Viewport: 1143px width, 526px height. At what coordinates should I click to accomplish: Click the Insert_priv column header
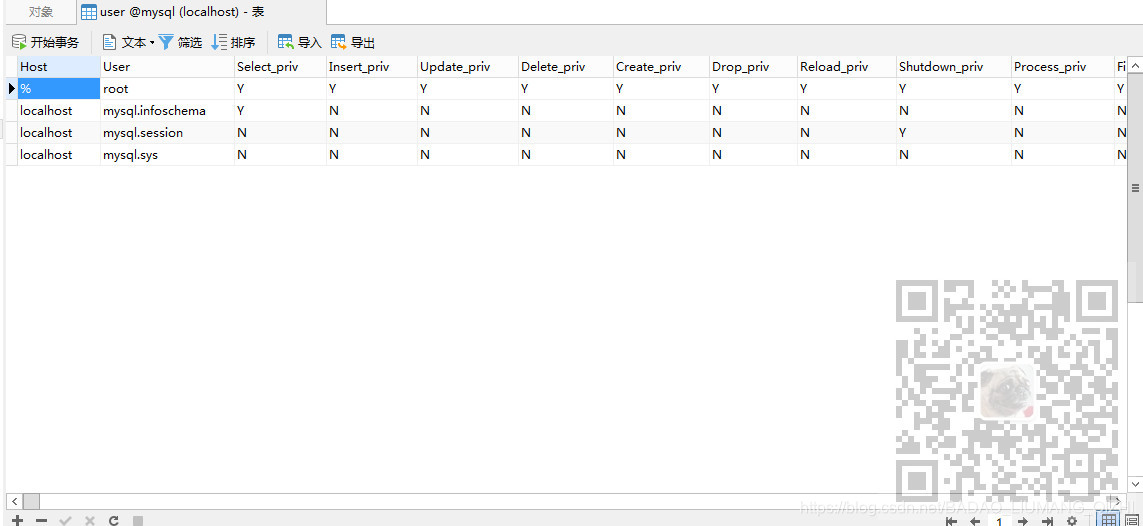point(372,66)
